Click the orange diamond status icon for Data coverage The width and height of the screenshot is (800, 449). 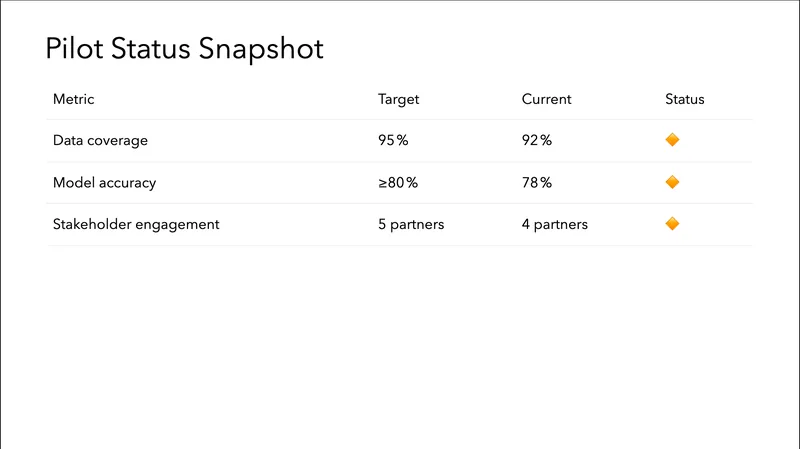(672, 140)
